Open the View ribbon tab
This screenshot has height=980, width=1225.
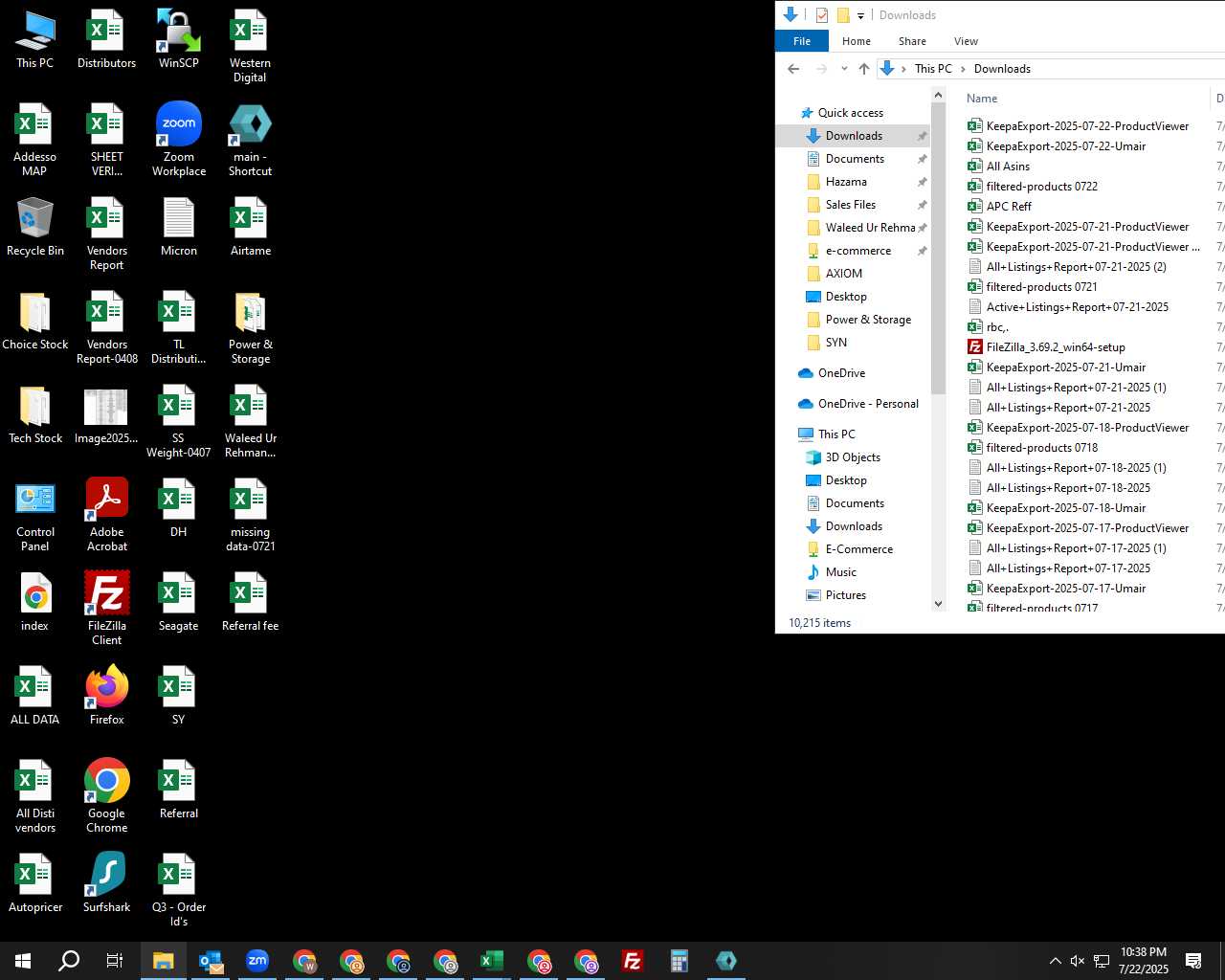coord(966,41)
